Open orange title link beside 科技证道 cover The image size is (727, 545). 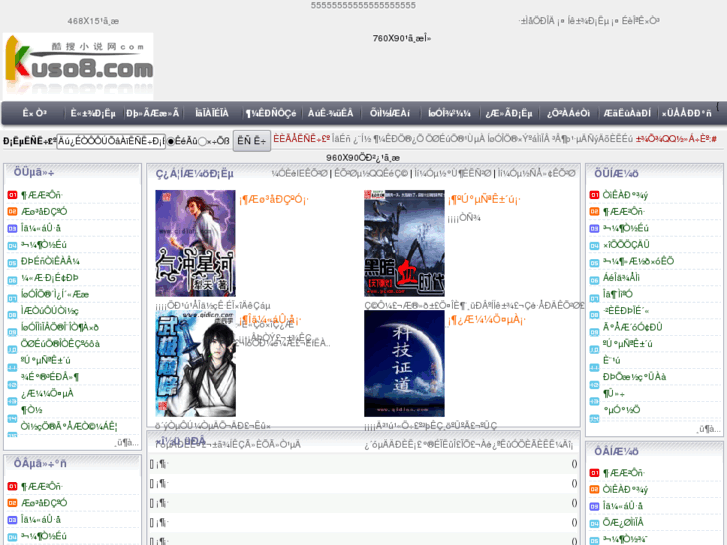coord(487,320)
